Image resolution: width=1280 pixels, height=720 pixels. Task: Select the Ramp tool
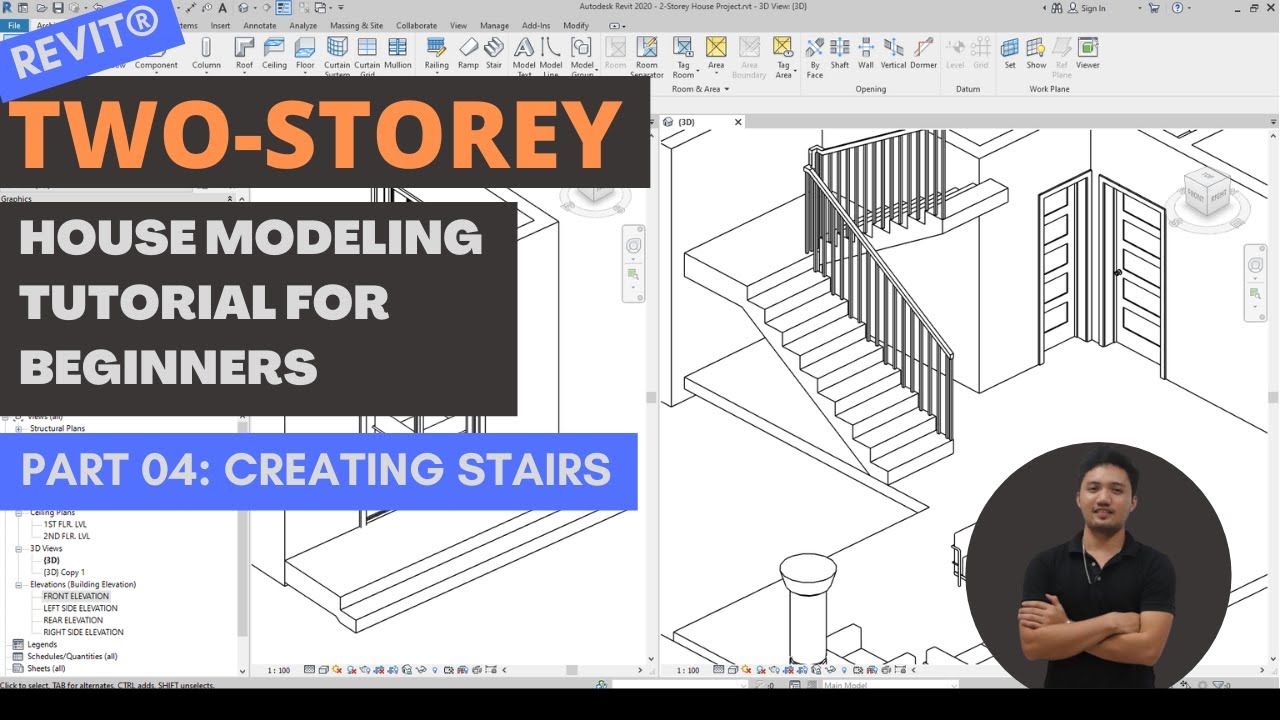click(x=468, y=53)
